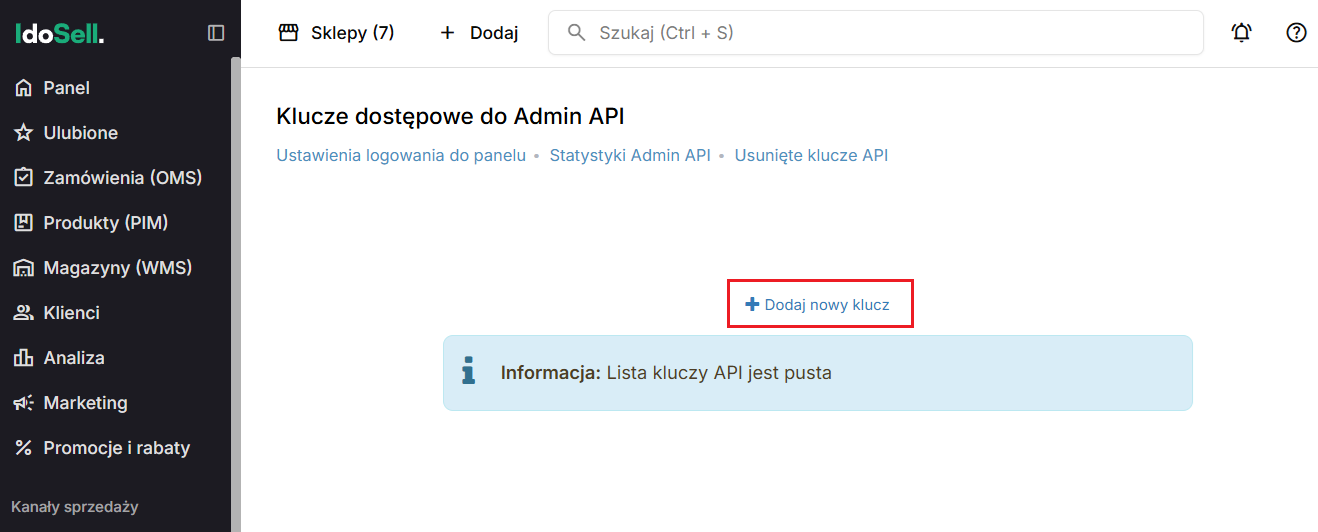Click the star icon beside Ulubione
Viewport: 1318px width, 532px height.
[x=23, y=133]
